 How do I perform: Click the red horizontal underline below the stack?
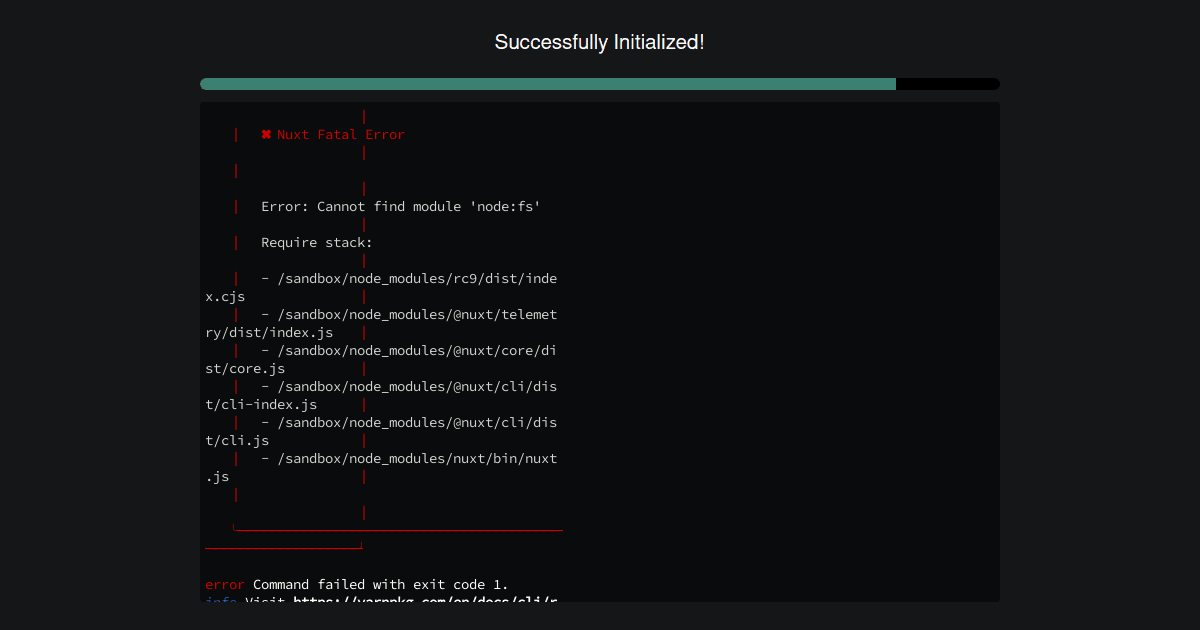(400, 529)
